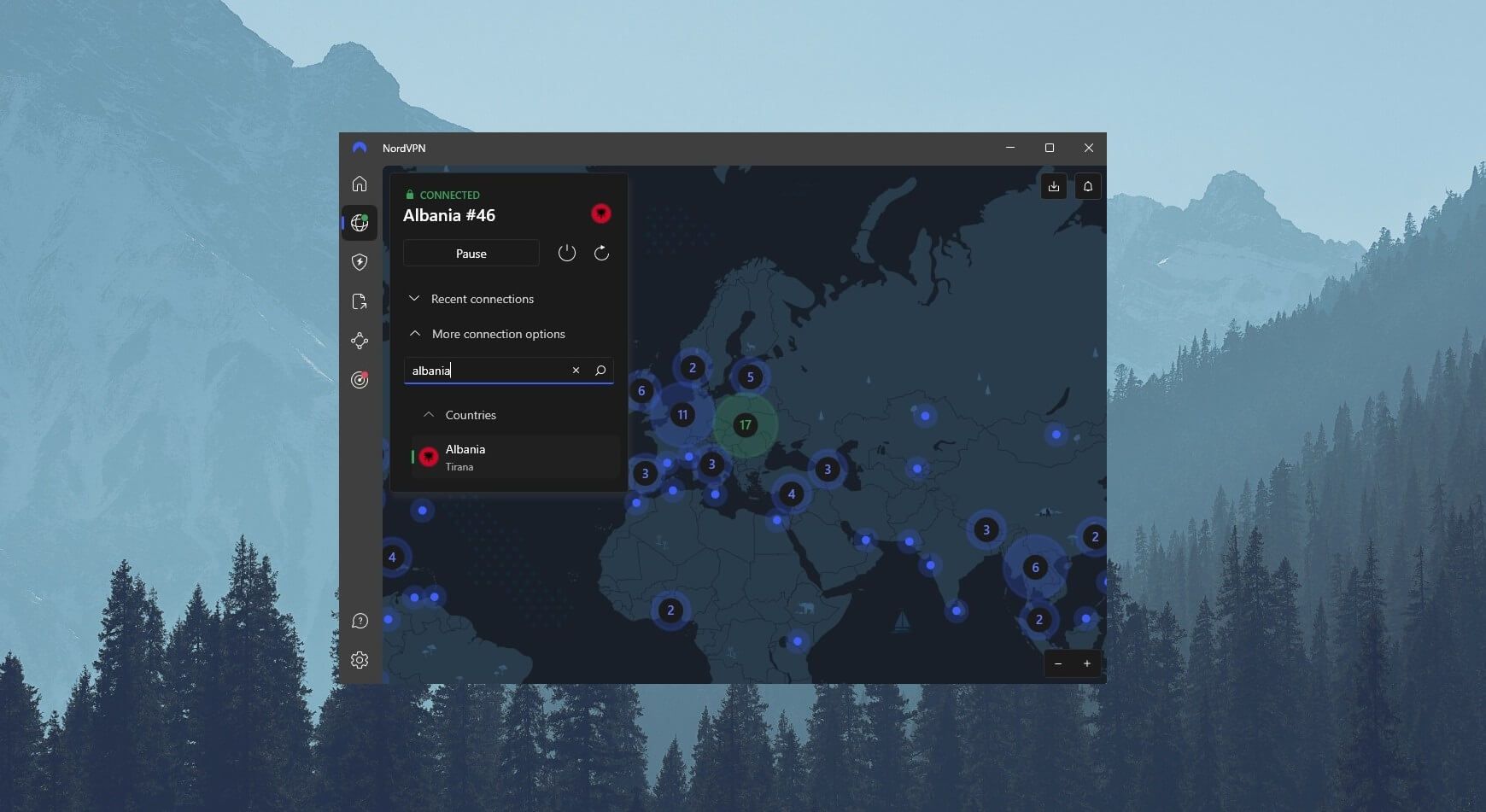The width and height of the screenshot is (1486, 812).
Task: Click the Albania flag beside server name
Action: point(601,213)
